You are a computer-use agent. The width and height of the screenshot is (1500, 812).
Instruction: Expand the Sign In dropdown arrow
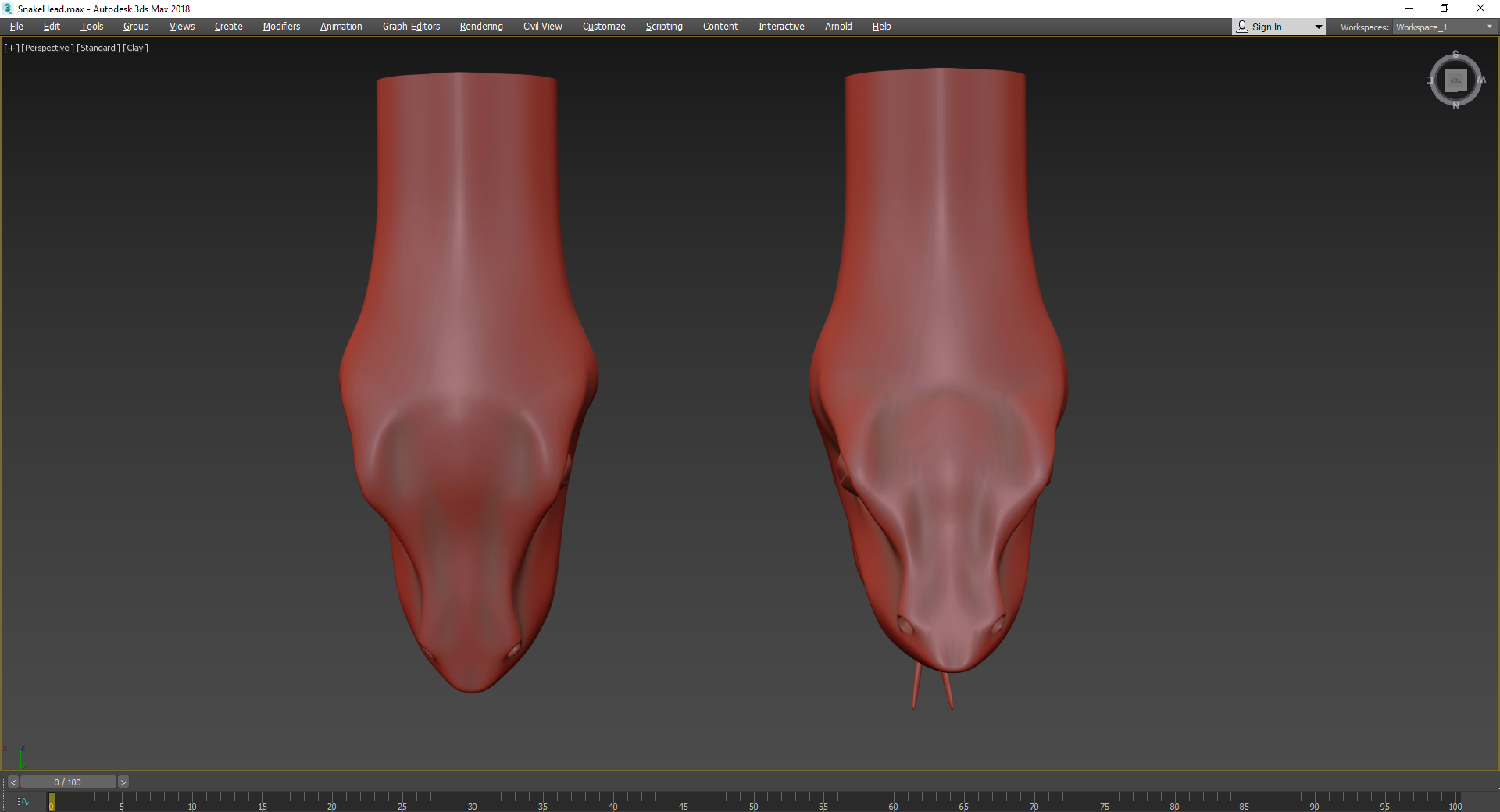point(1319,27)
